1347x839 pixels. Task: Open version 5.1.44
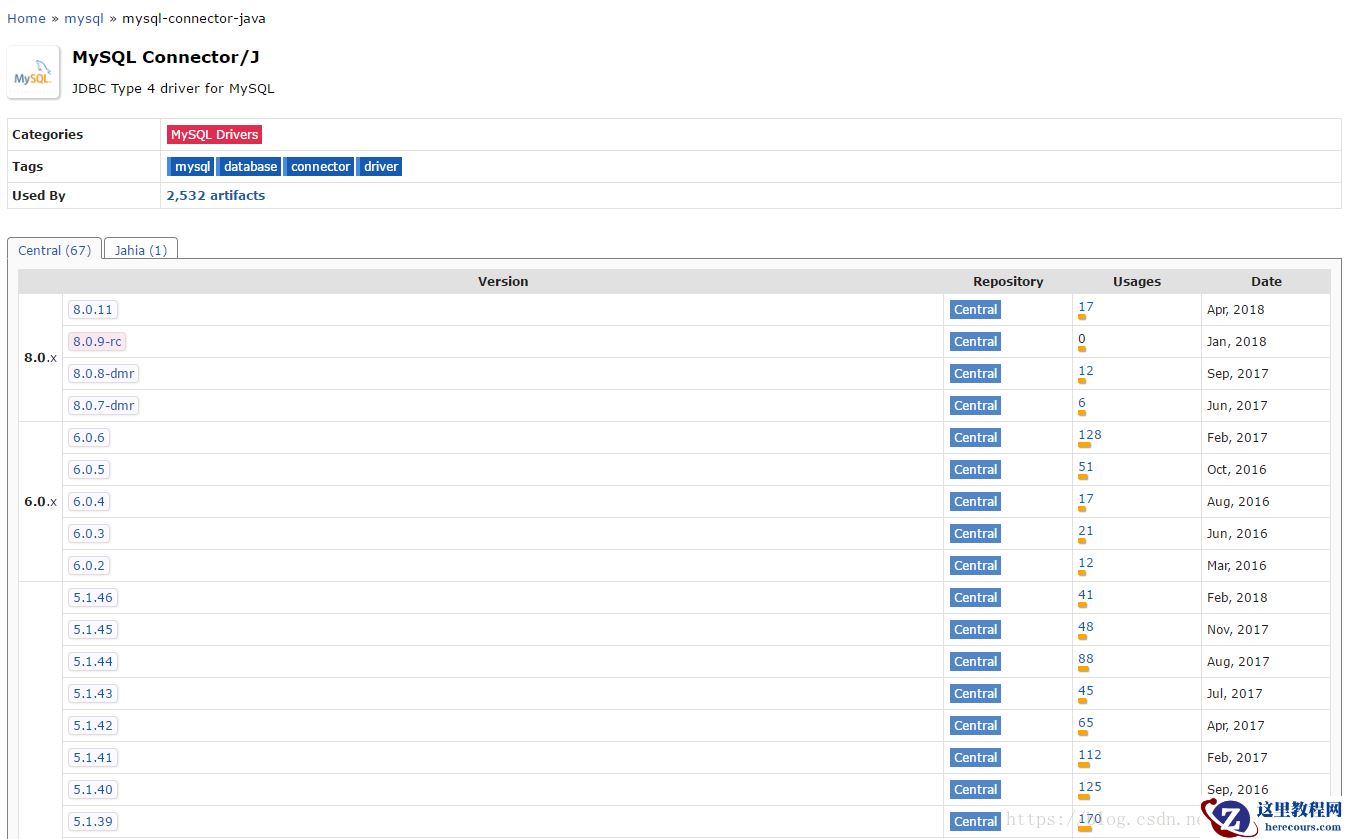[93, 661]
